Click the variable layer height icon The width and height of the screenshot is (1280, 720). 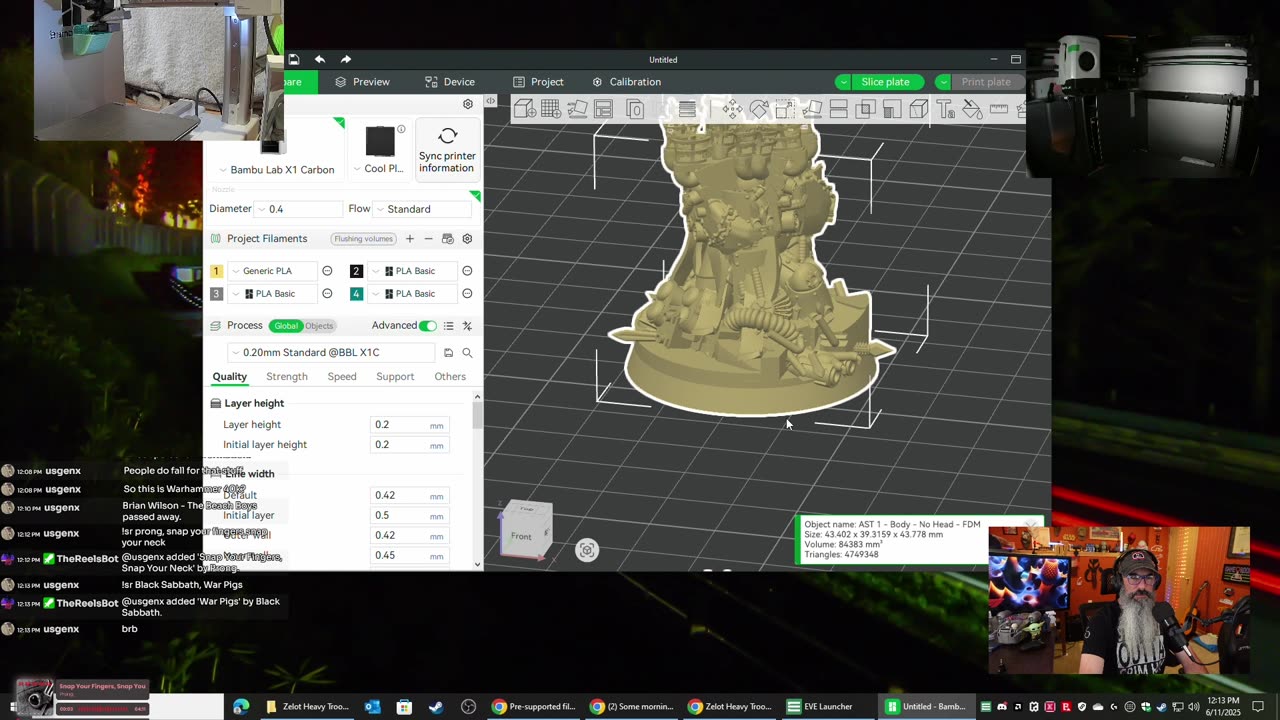click(x=686, y=109)
